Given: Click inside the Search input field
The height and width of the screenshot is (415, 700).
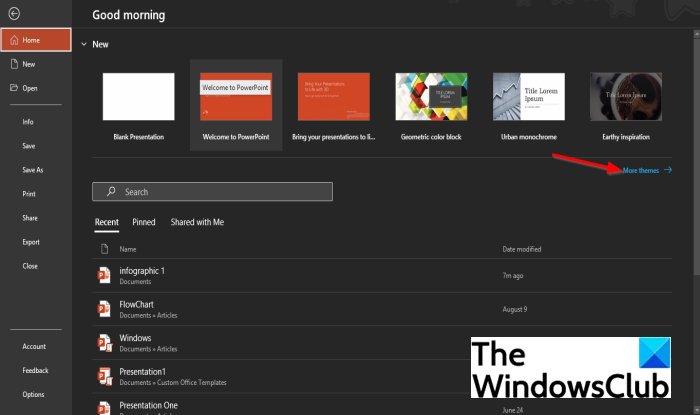Looking at the screenshot, I should pos(212,191).
